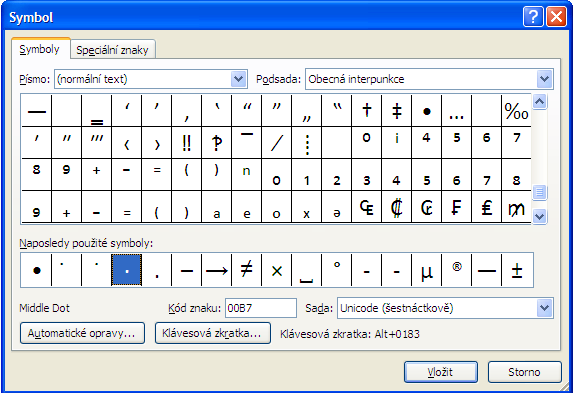Open the Klávesová zkratka button dialog
This screenshot has height=393, width=573.
pyautogui.click(x=213, y=333)
